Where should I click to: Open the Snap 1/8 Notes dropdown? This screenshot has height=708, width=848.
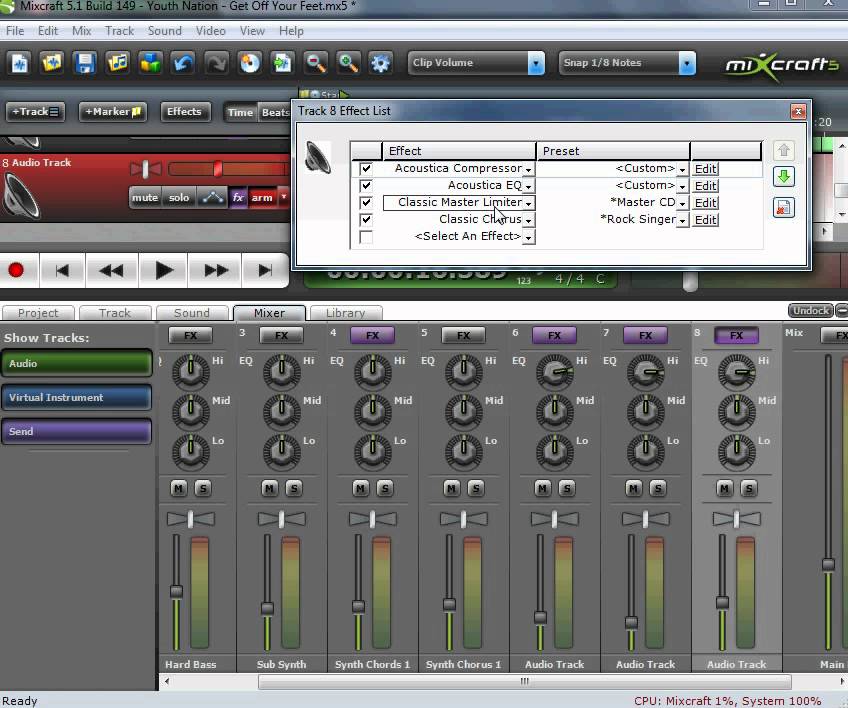coord(687,63)
